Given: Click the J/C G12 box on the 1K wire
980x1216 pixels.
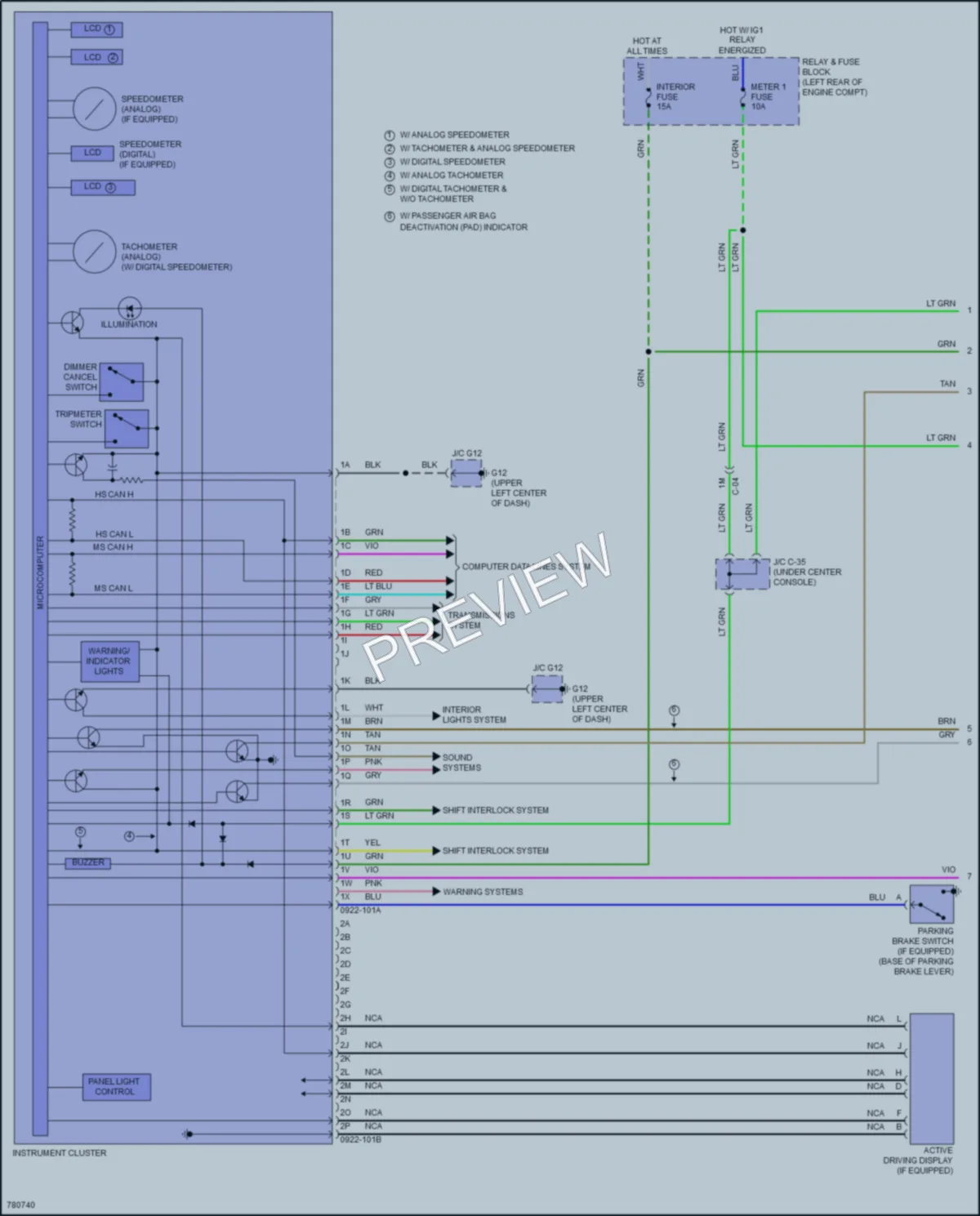Looking at the screenshot, I should point(547,689).
